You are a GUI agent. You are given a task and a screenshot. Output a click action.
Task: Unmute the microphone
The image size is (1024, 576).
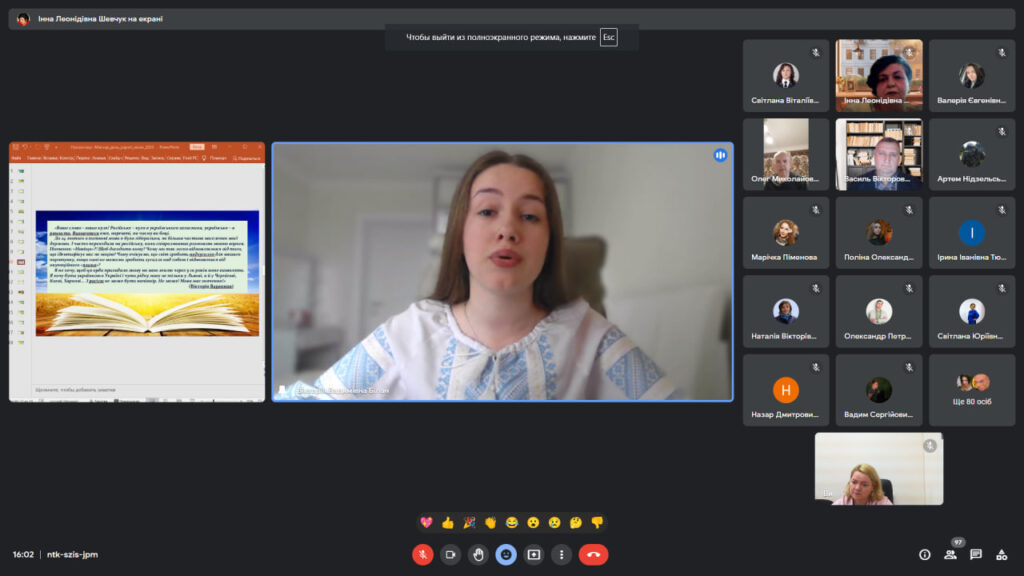point(423,554)
